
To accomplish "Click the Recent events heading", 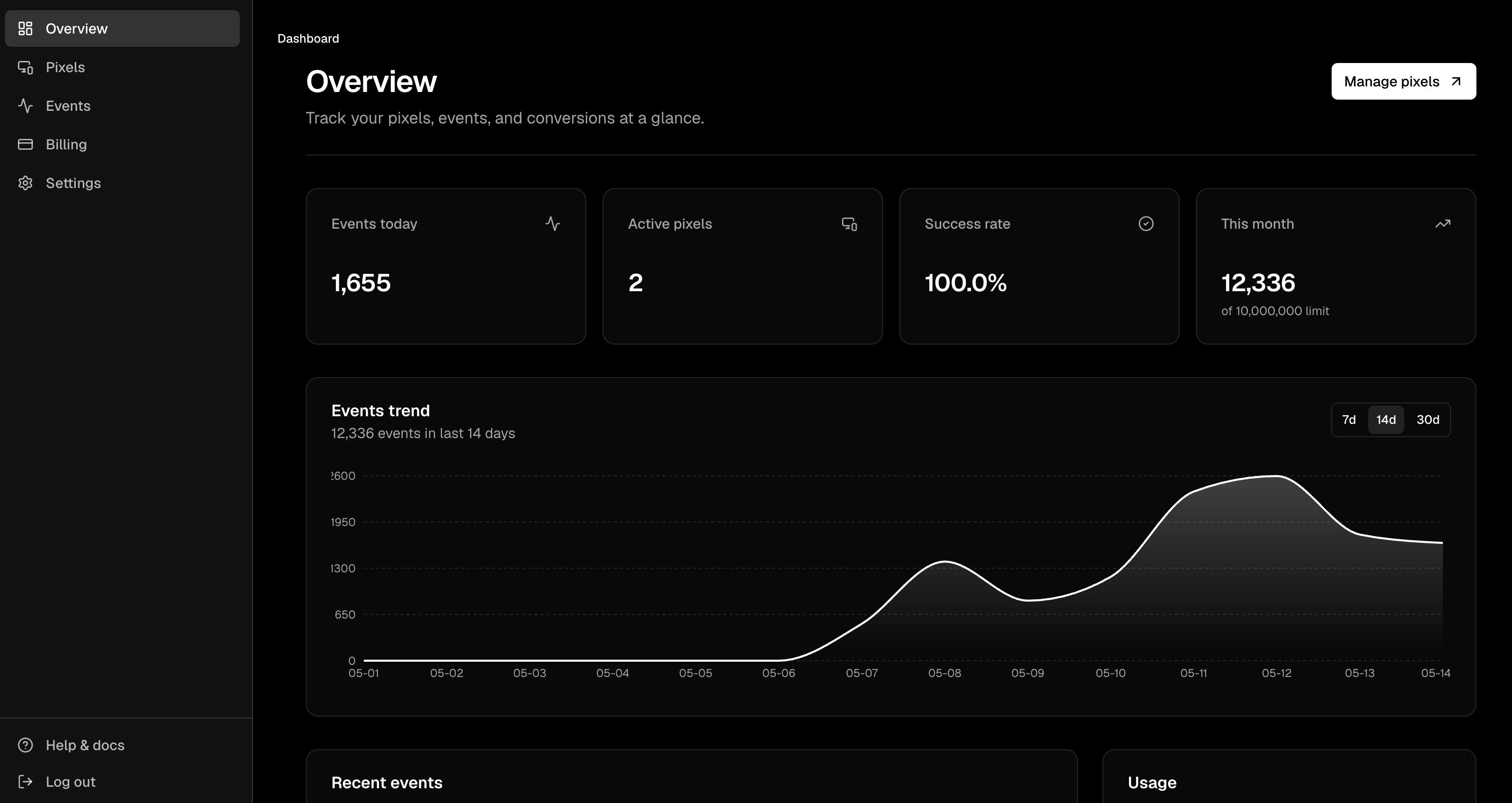I will (x=387, y=783).
